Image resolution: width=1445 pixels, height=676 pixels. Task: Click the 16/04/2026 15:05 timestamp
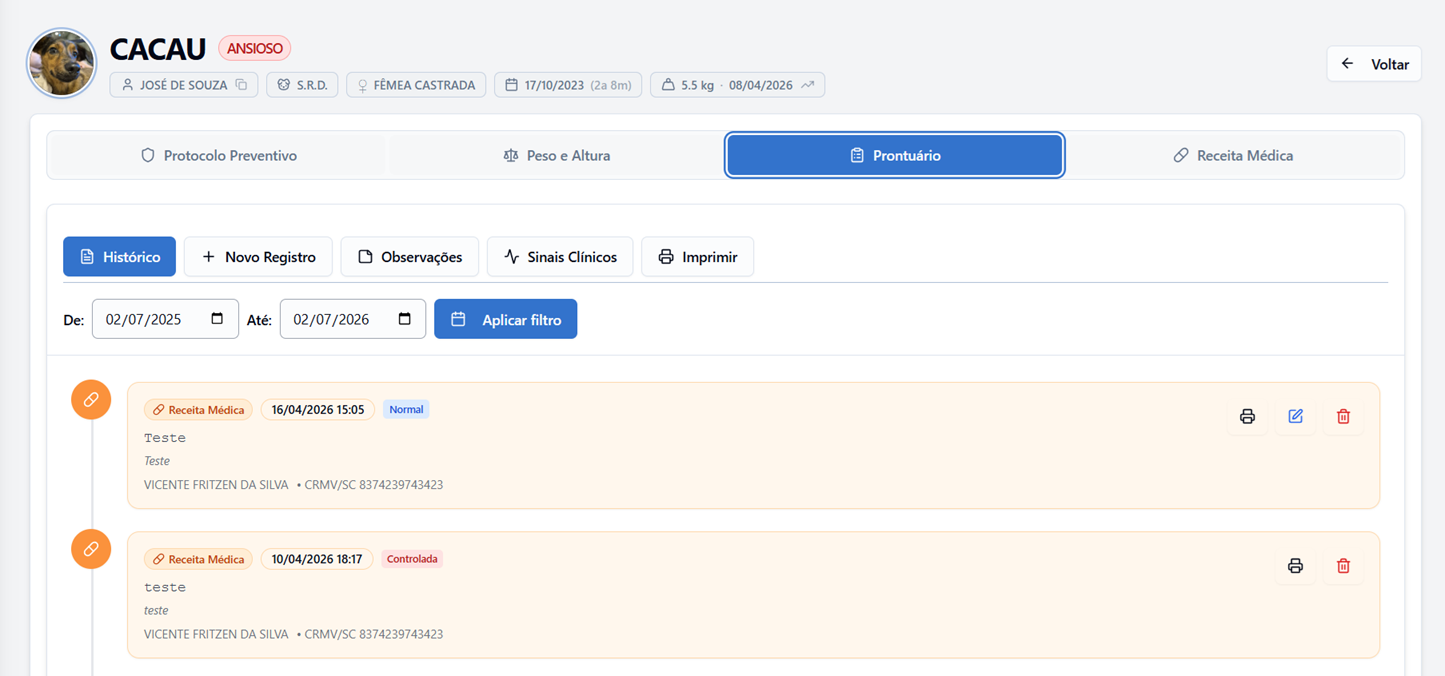click(318, 409)
